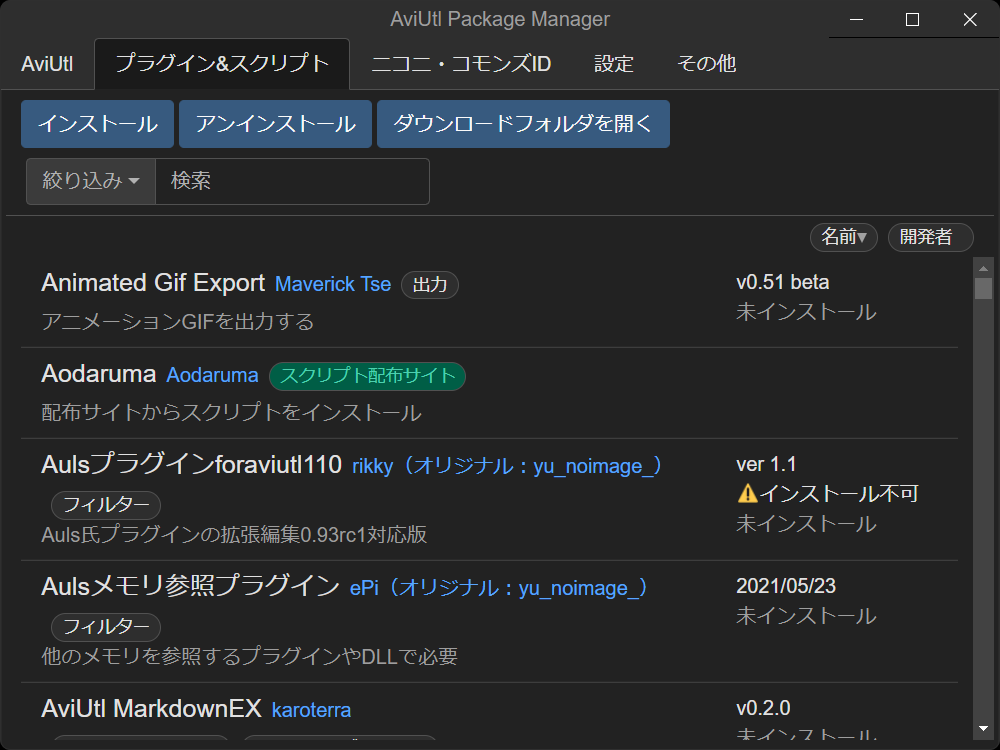
Task: Select the Aulsメモリ参照プラグイン package
Action: coord(489,622)
